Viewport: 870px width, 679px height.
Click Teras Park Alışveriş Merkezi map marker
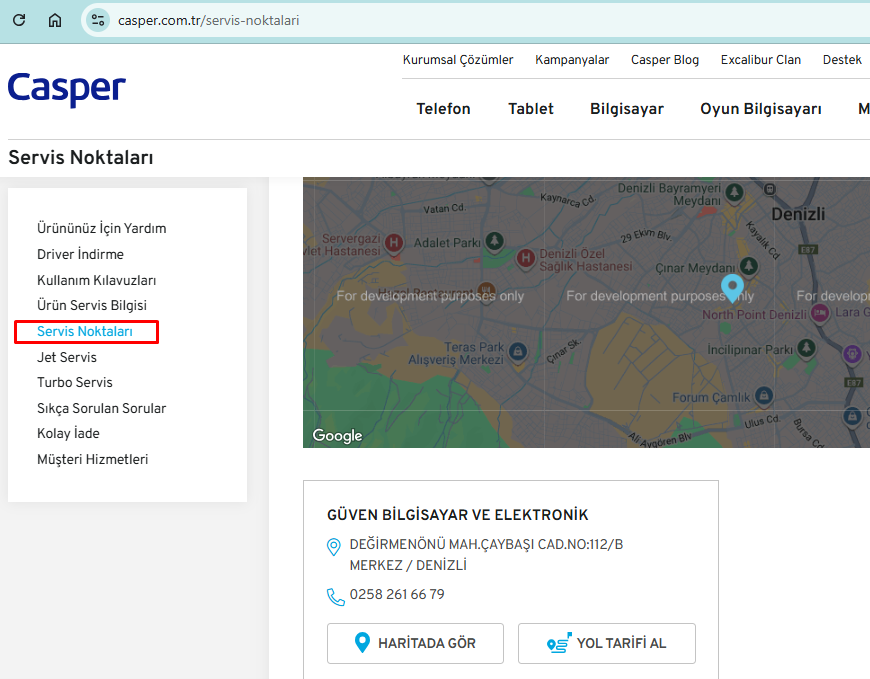point(518,351)
